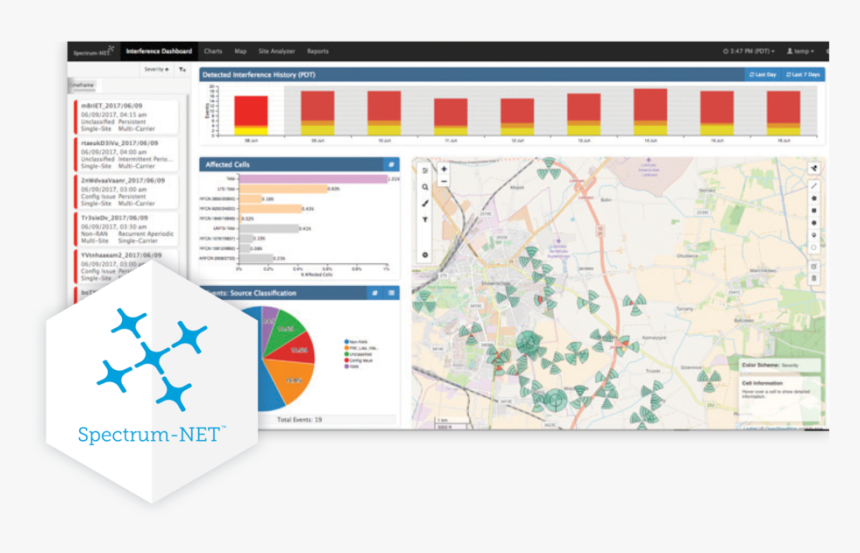
Task: Click the UMTS Total affected cells bar
Action: pyautogui.click(x=269, y=228)
